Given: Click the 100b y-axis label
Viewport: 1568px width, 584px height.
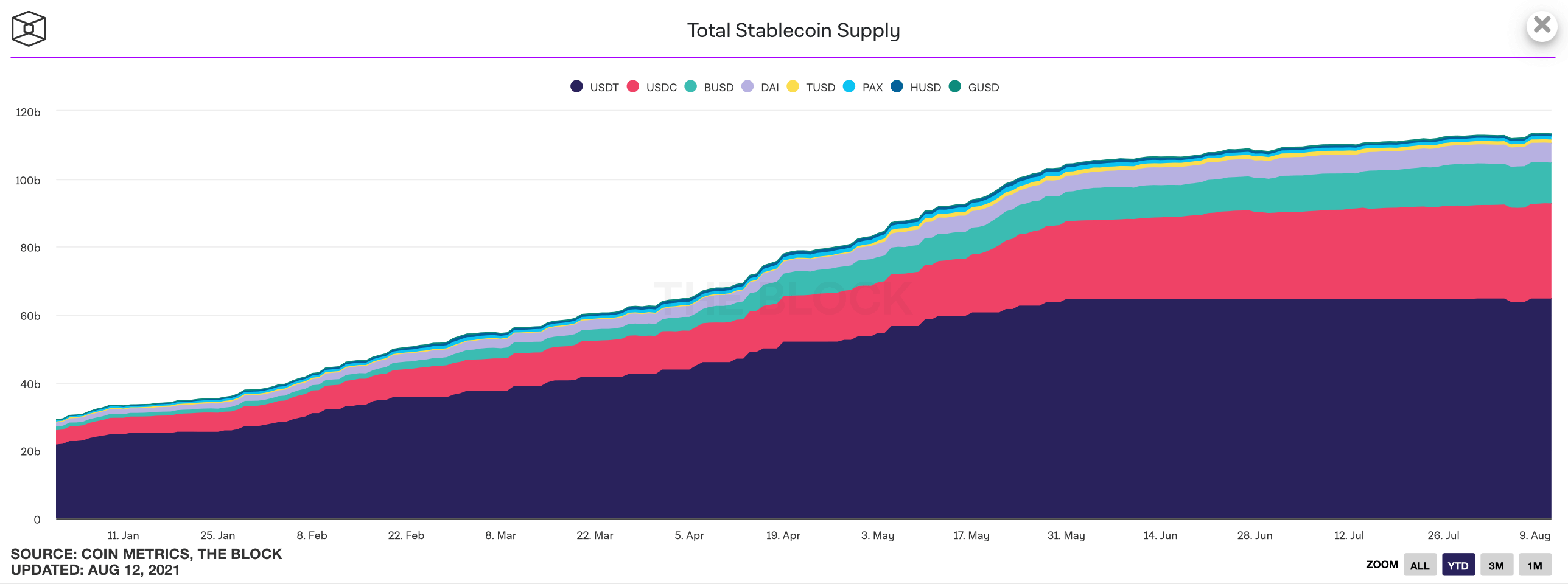Looking at the screenshot, I should coord(28,181).
